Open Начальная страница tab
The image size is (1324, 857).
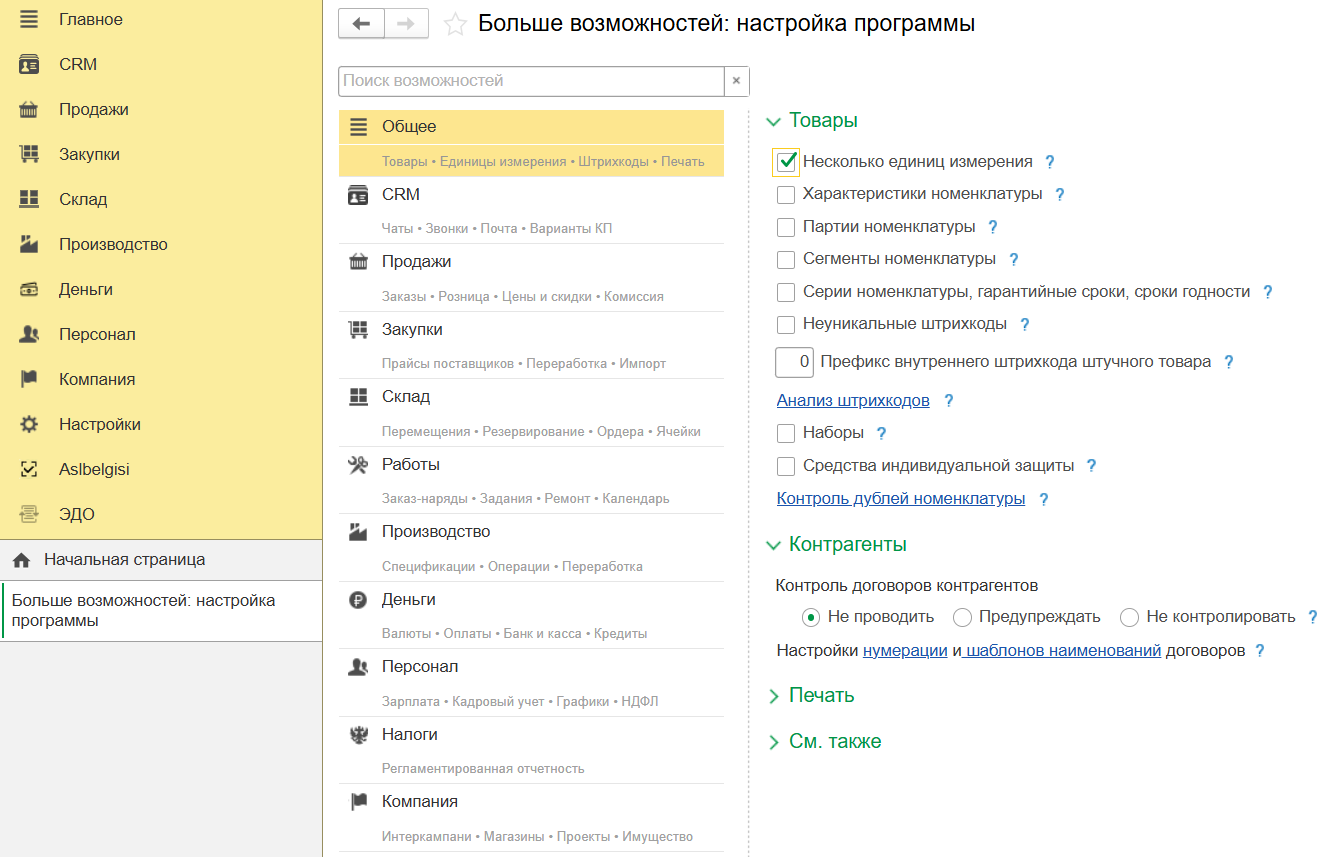[124, 560]
